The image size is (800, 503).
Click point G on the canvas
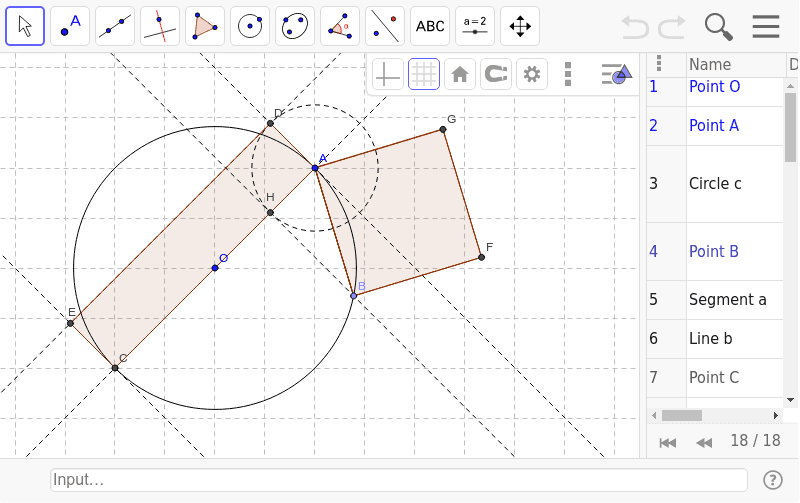[443, 130]
